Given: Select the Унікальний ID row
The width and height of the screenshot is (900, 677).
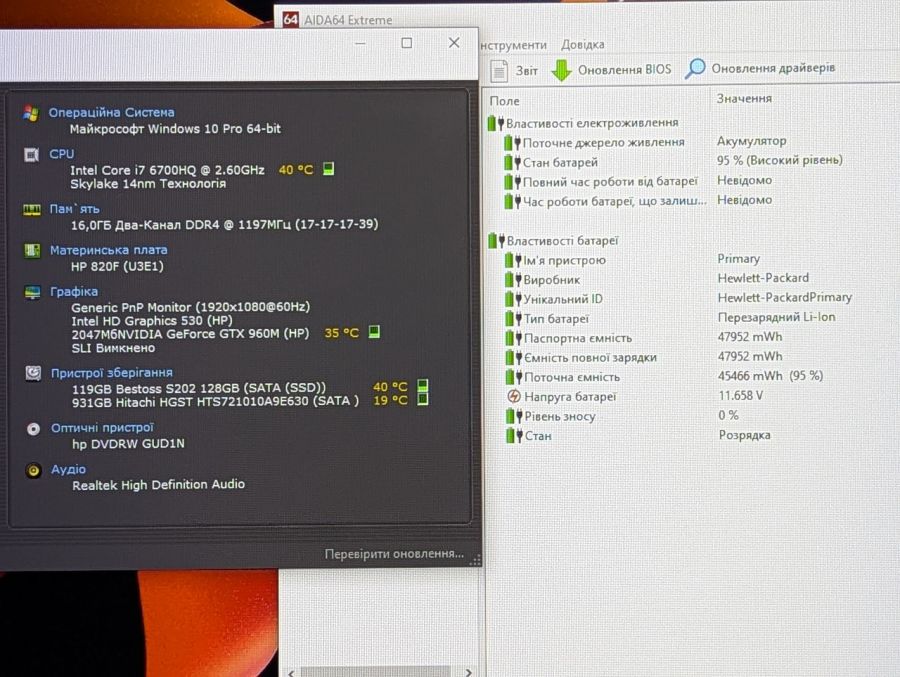Looking at the screenshot, I should point(678,299).
